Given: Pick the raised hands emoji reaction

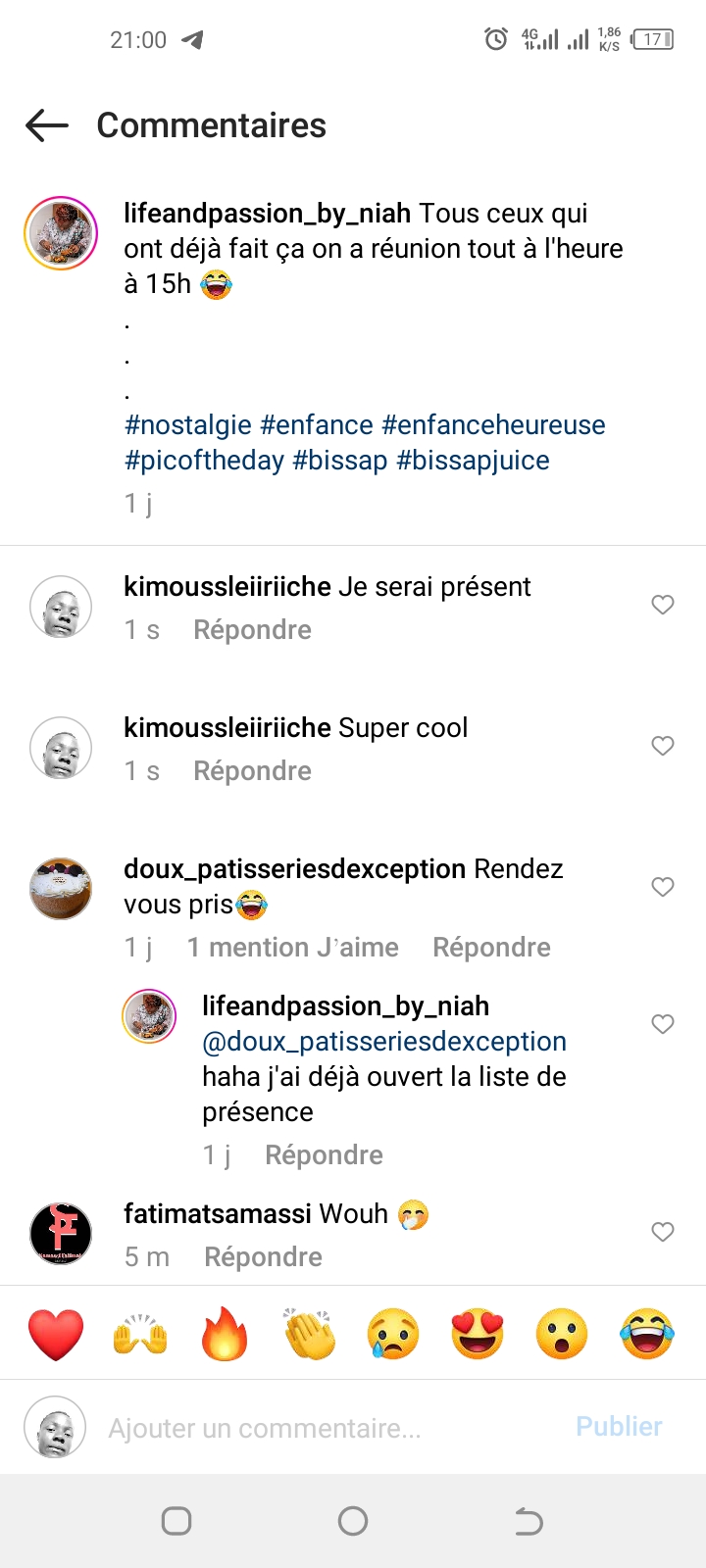Looking at the screenshot, I should pos(140,1334).
